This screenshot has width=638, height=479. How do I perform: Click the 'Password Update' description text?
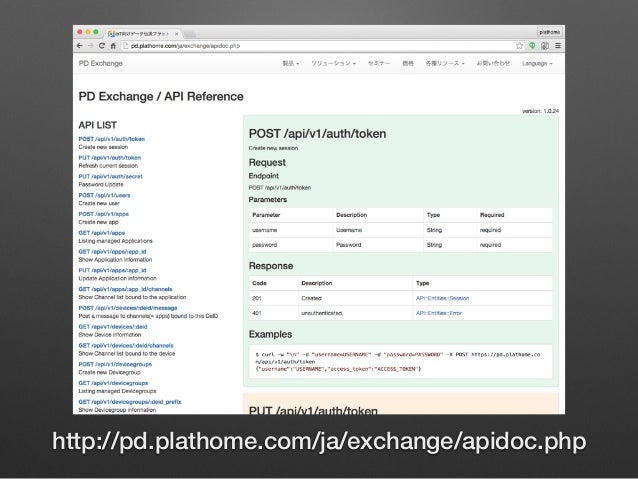pyautogui.click(x=101, y=185)
